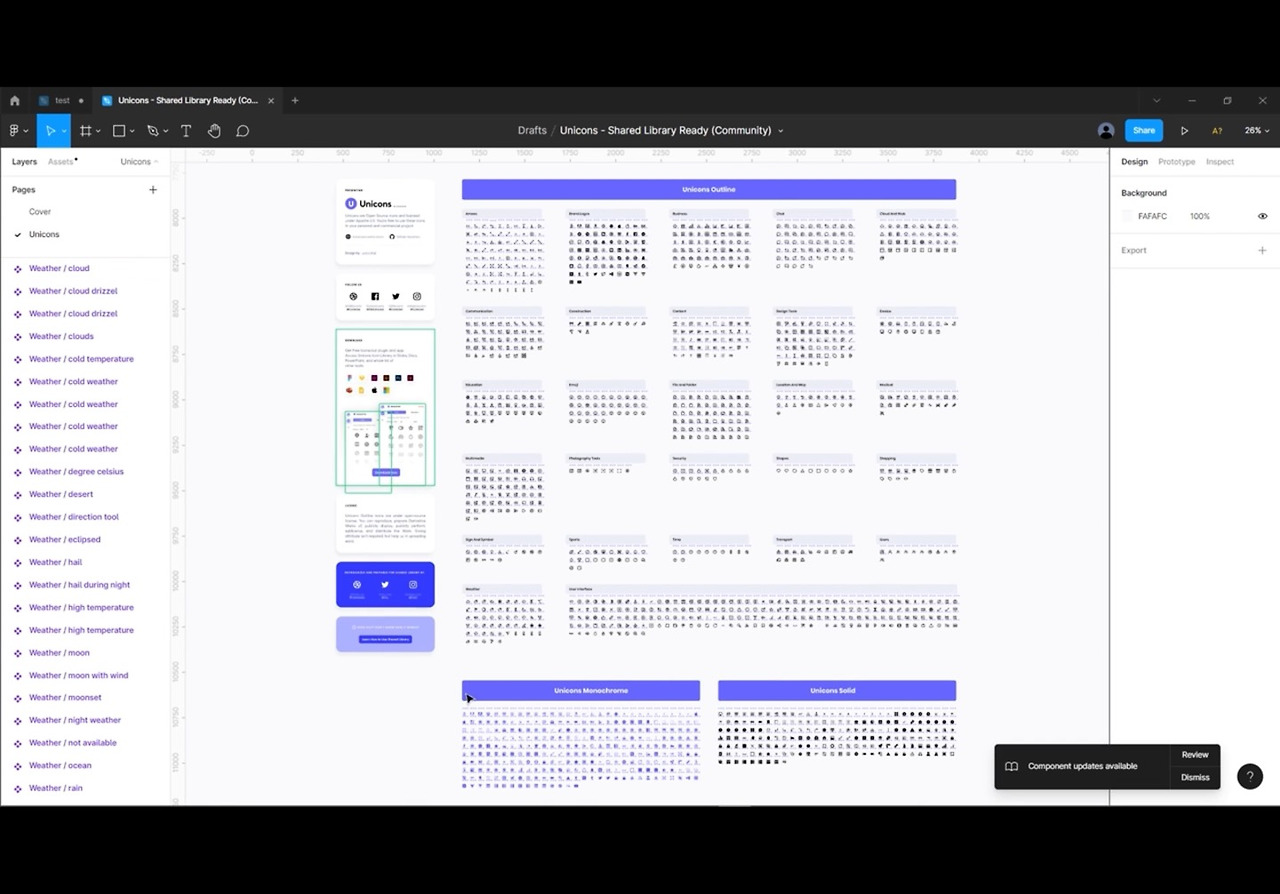
Task: Click the Twitter icon on the dark blue card
Action: [385, 585]
